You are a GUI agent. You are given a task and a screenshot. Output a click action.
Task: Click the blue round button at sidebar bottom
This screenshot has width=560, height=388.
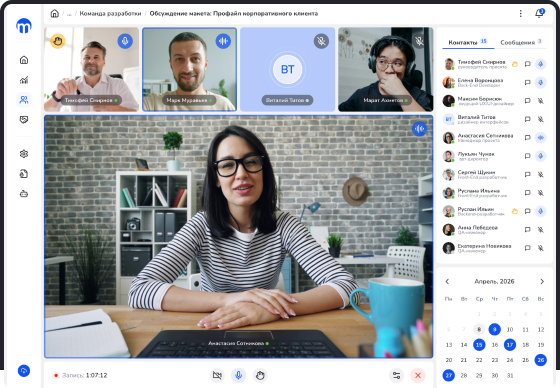[24, 371]
